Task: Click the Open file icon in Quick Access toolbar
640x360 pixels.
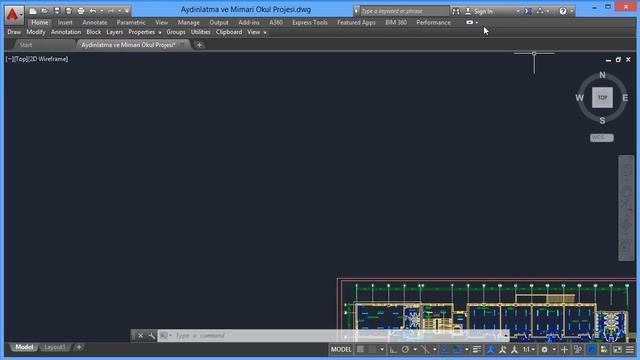Action: pos(44,11)
